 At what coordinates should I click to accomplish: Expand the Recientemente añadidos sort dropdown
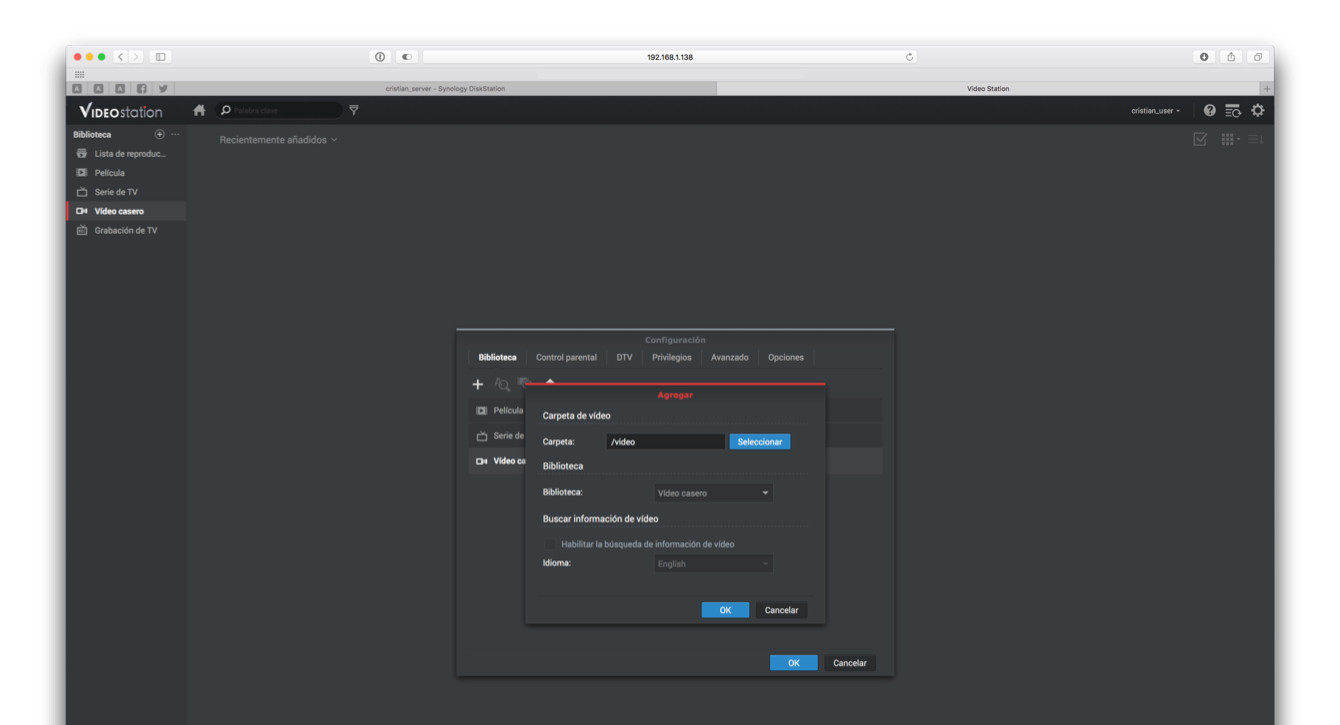(279, 140)
